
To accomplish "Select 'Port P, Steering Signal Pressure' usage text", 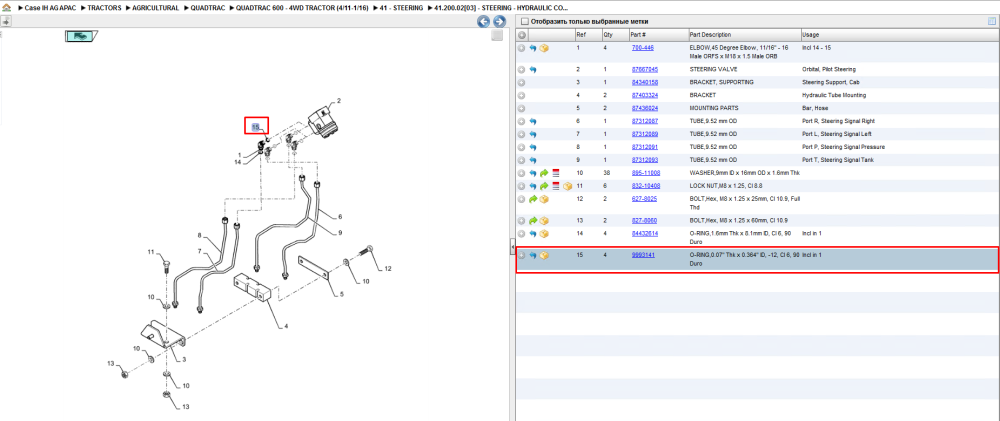I will point(843,147).
